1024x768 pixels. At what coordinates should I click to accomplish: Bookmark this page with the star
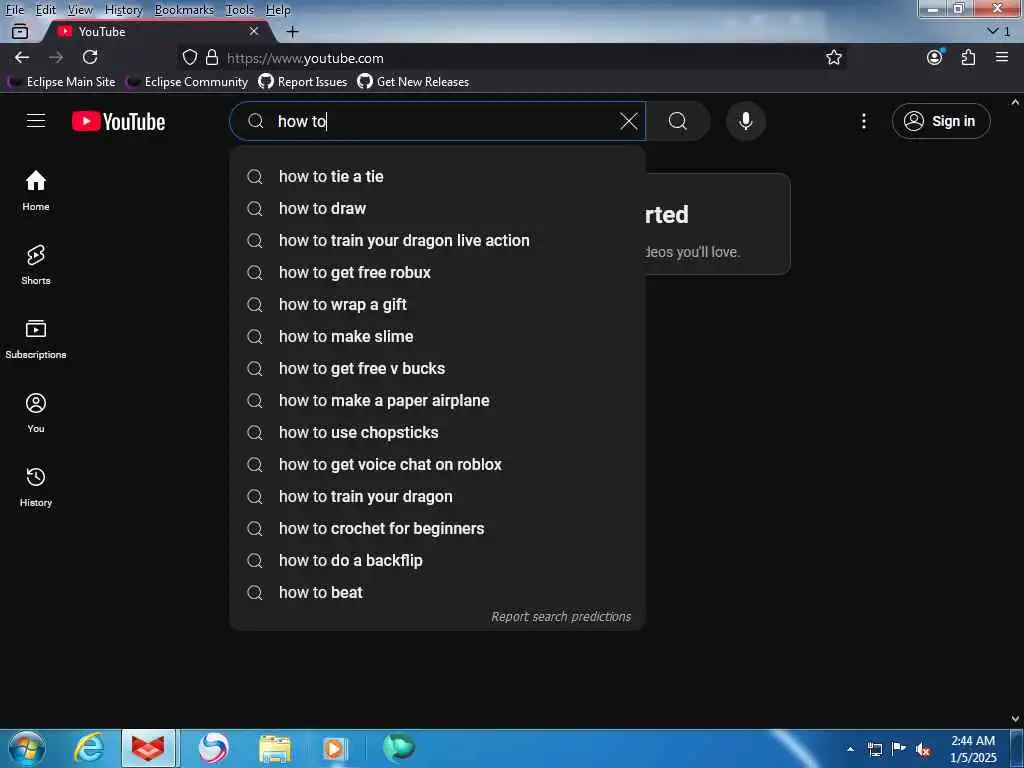(x=833, y=57)
